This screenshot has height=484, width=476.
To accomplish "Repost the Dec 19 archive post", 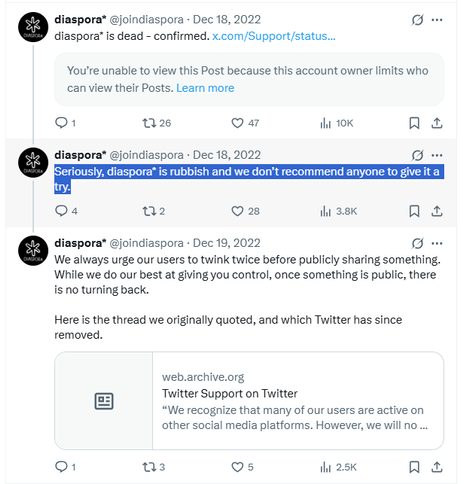I will tap(154, 467).
